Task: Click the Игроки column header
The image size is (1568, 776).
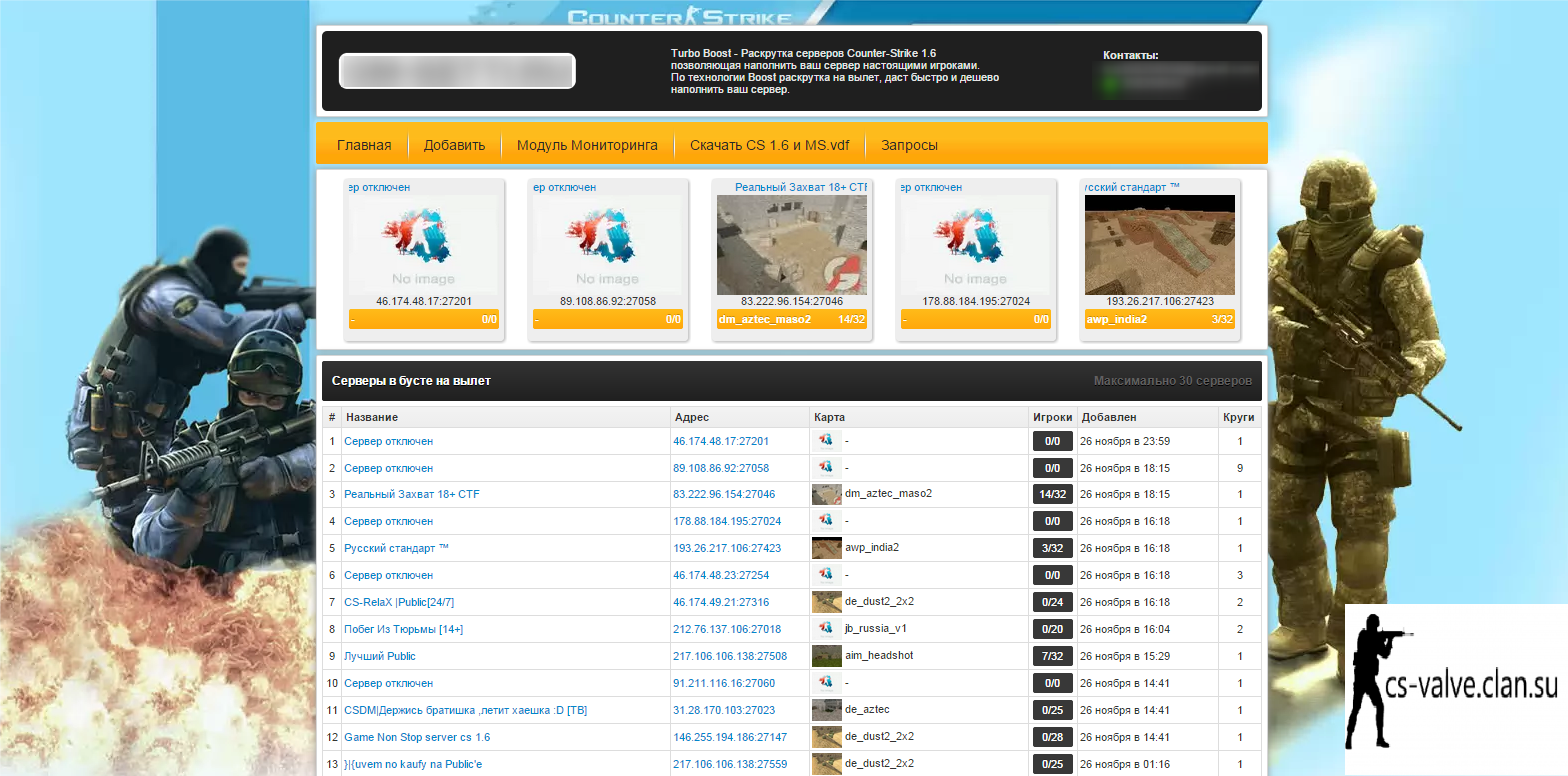Action: tap(1054, 417)
